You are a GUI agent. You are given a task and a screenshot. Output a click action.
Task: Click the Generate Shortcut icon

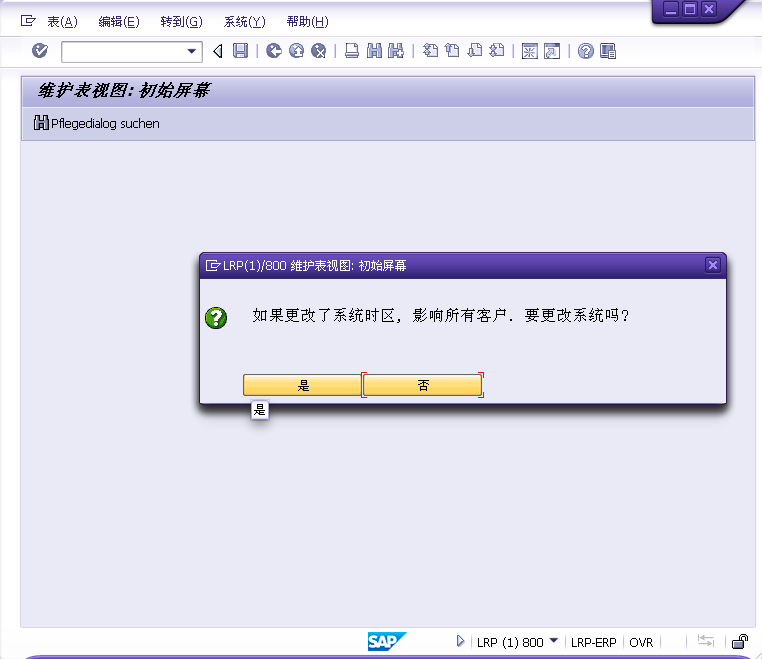(x=552, y=51)
